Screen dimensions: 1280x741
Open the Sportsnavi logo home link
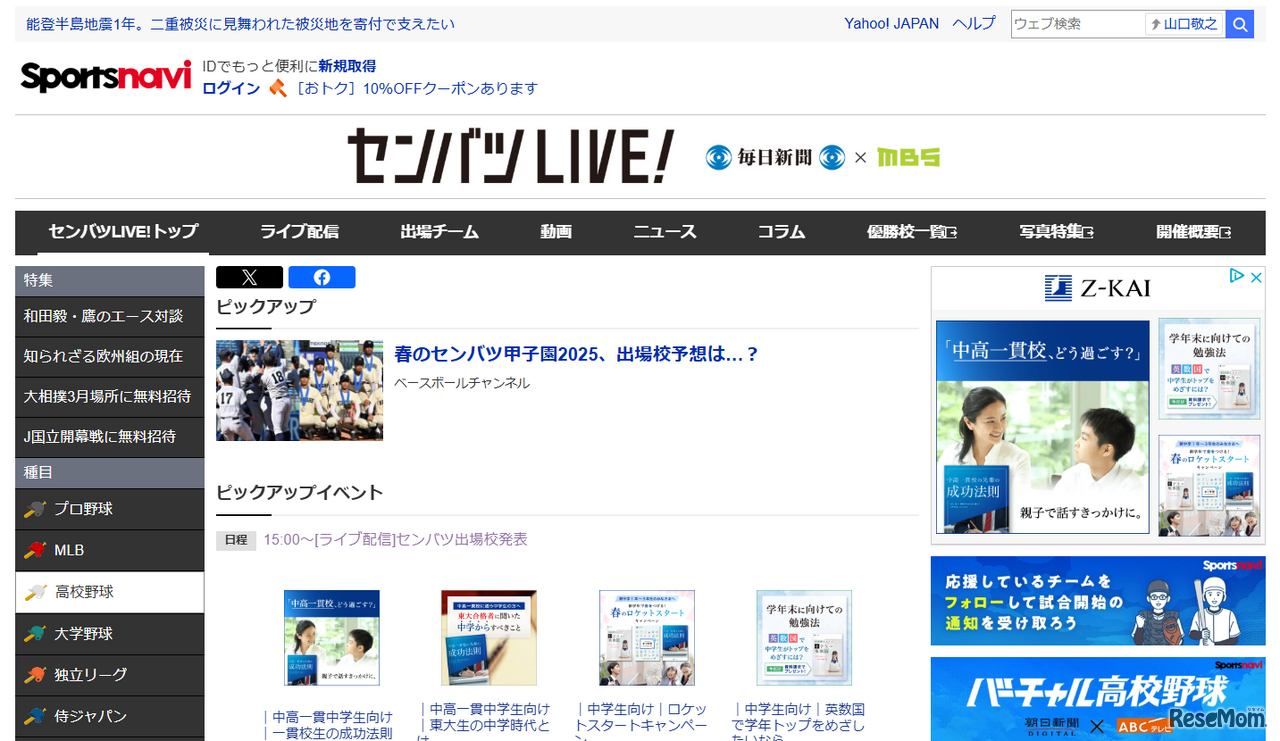[106, 76]
